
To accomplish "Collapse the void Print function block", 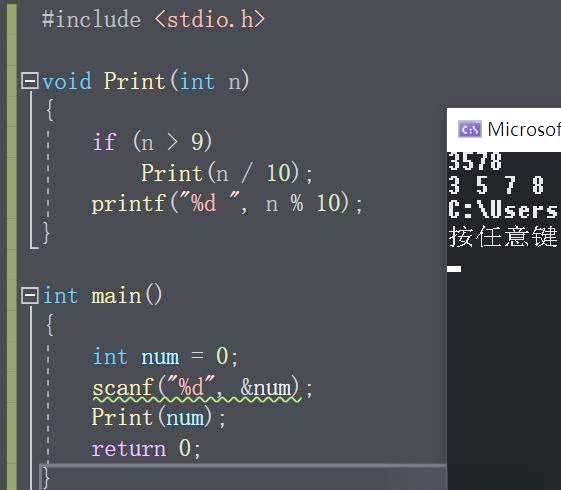I will [30, 81].
